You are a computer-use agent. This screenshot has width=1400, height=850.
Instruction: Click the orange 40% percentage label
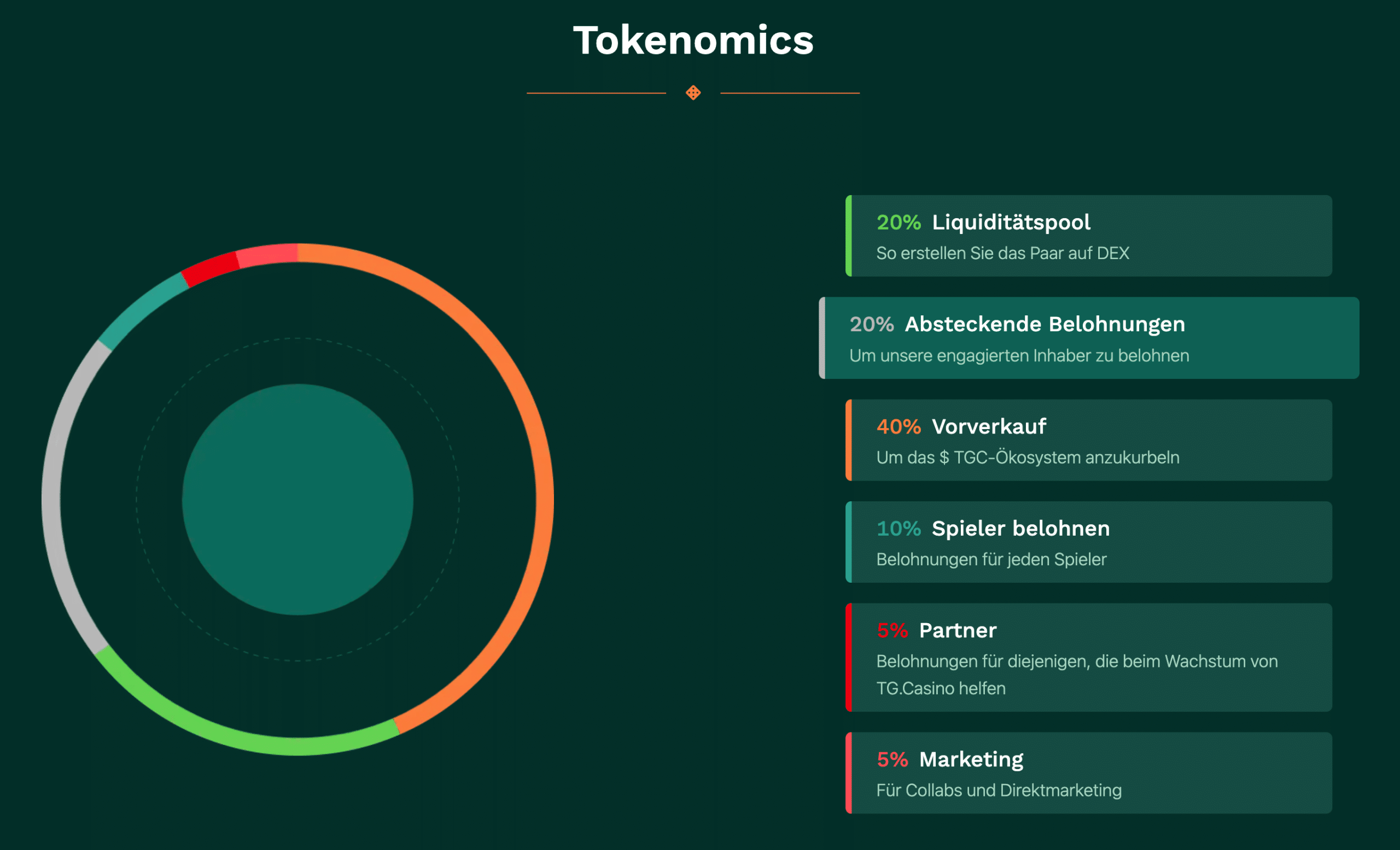coord(899,426)
